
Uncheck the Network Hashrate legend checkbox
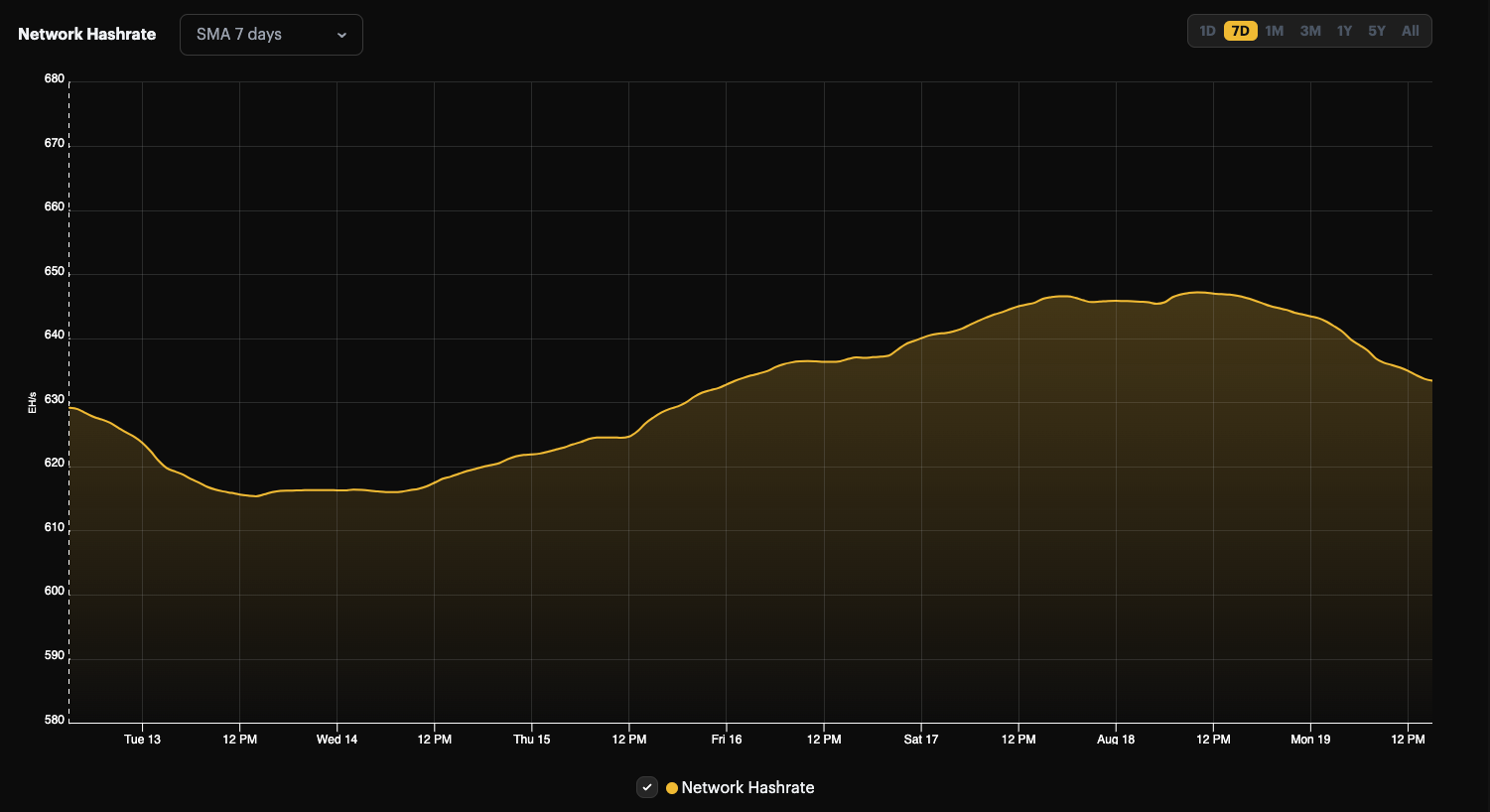[646, 787]
